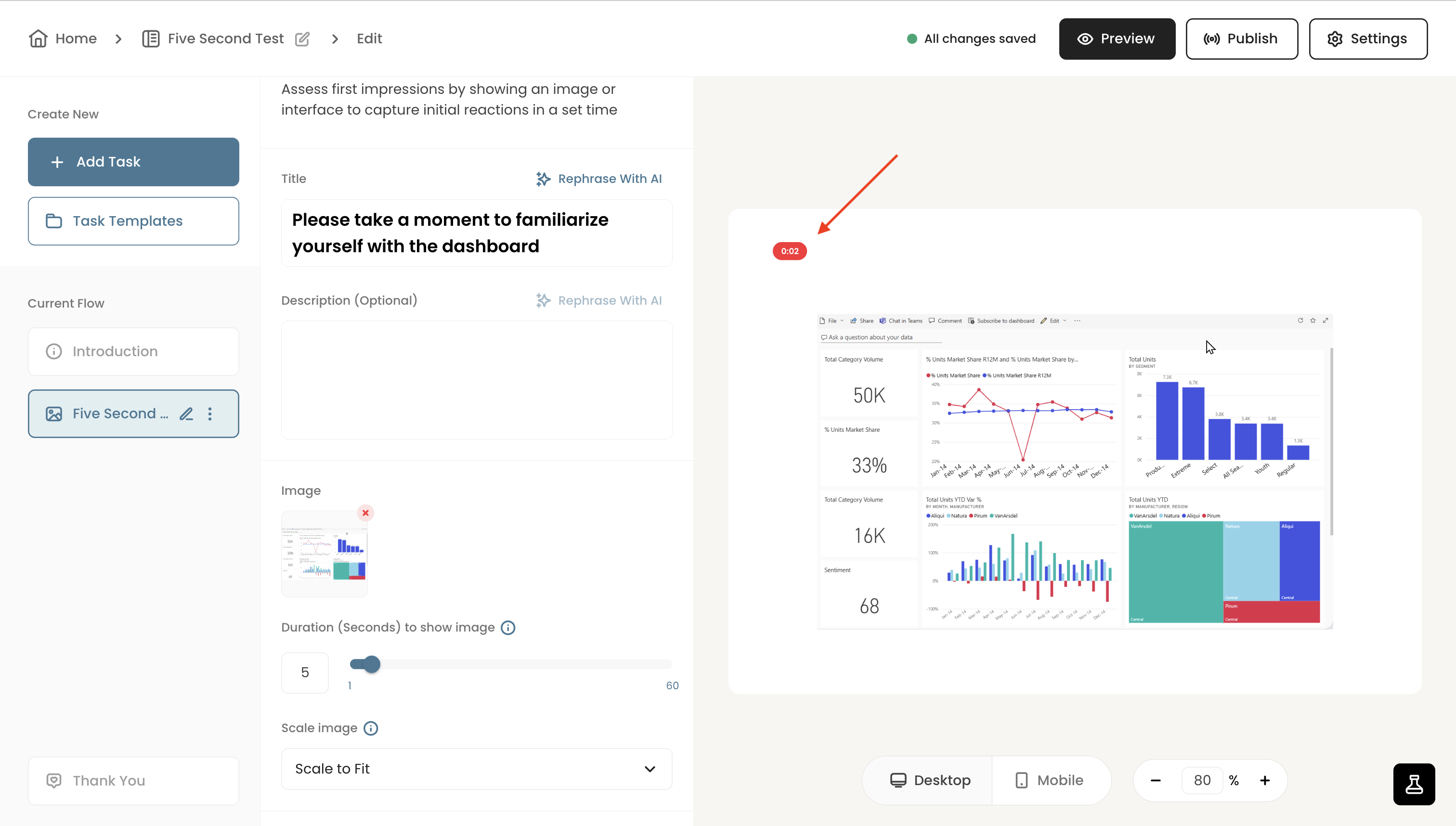Open the Preview mode
1456x826 pixels.
coord(1117,39)
